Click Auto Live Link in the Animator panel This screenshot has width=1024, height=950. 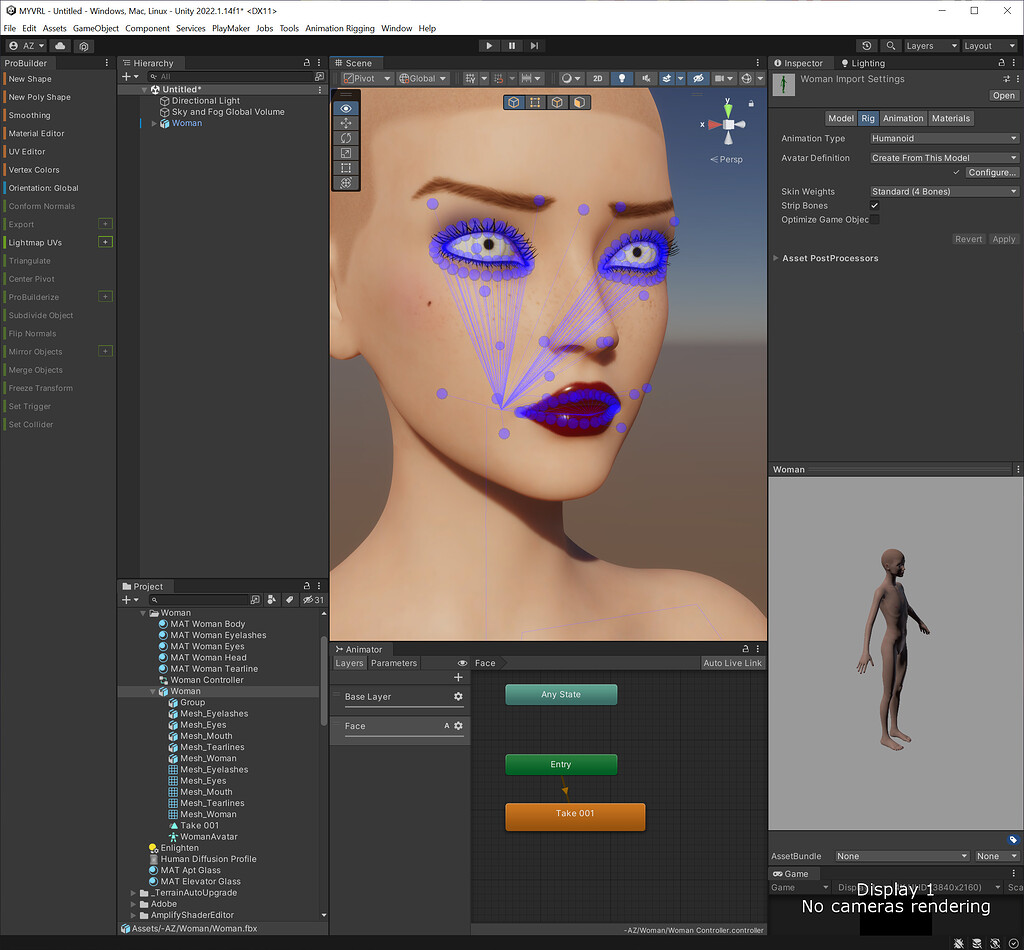pos(733,663)
